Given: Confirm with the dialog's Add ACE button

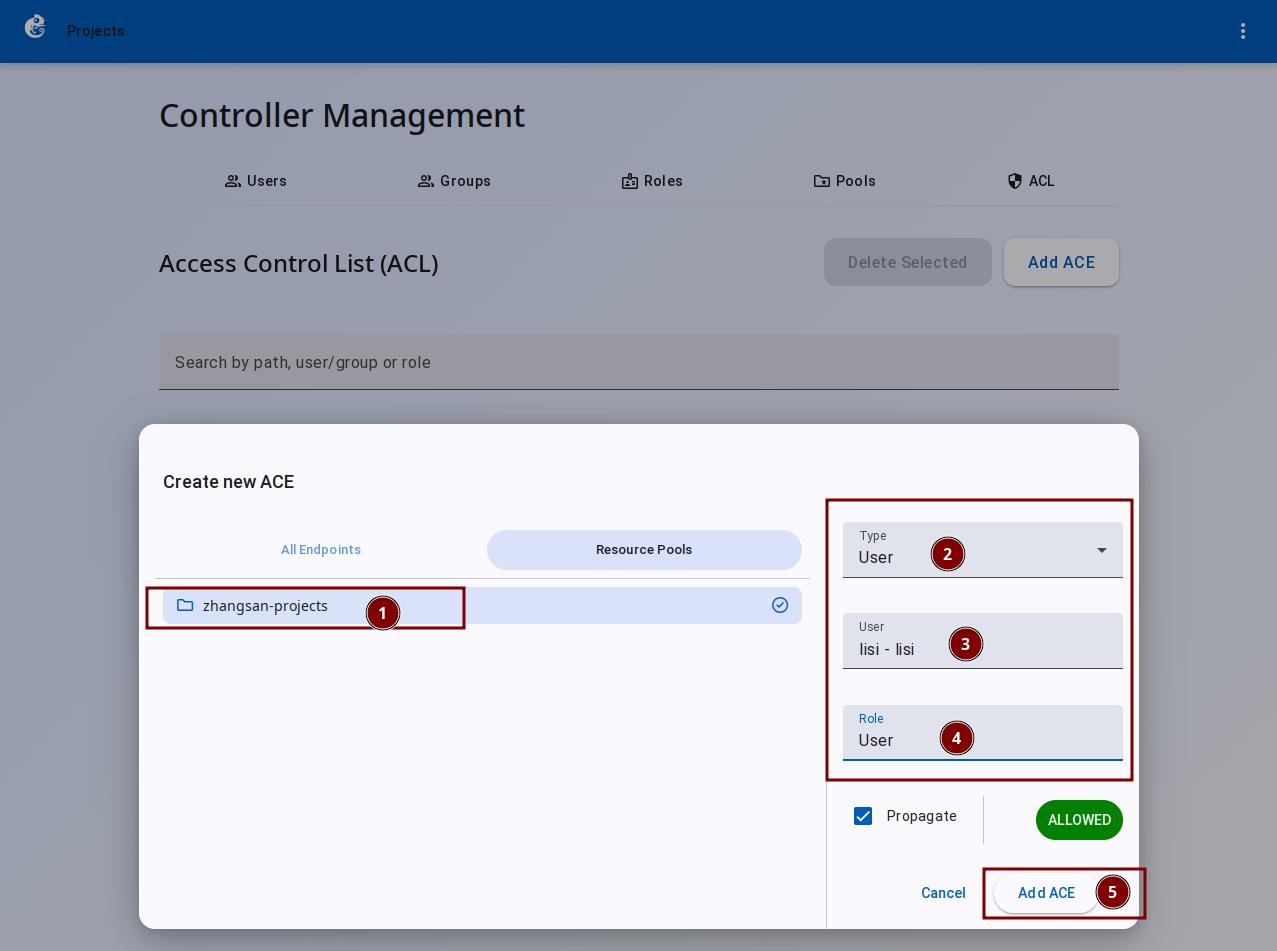Looking at the screenshot, I should click(x=1046, y=893).
